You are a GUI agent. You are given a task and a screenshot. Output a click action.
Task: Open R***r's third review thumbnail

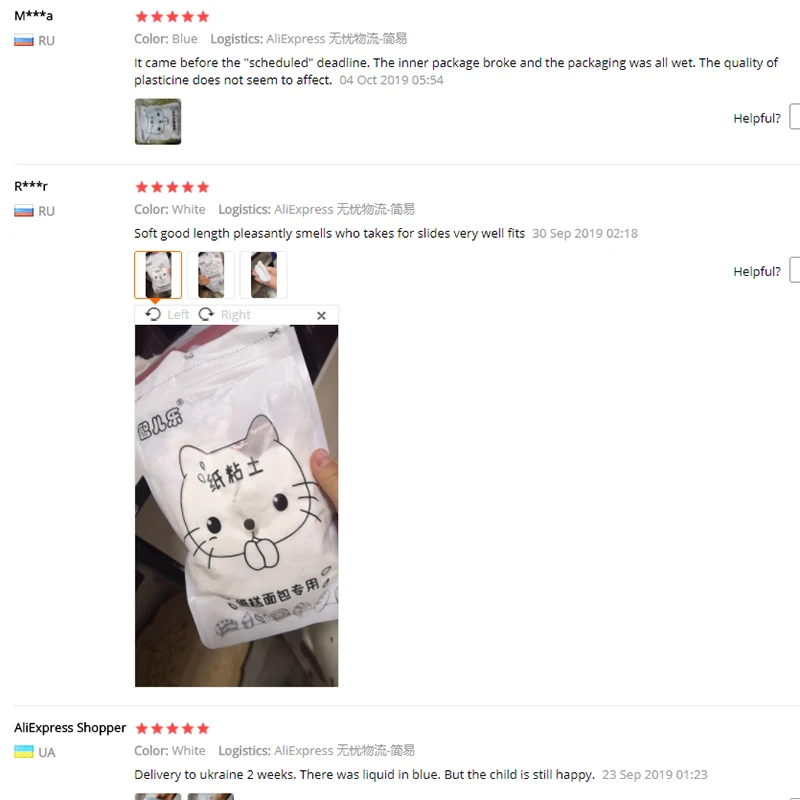[x=264, y=274]
